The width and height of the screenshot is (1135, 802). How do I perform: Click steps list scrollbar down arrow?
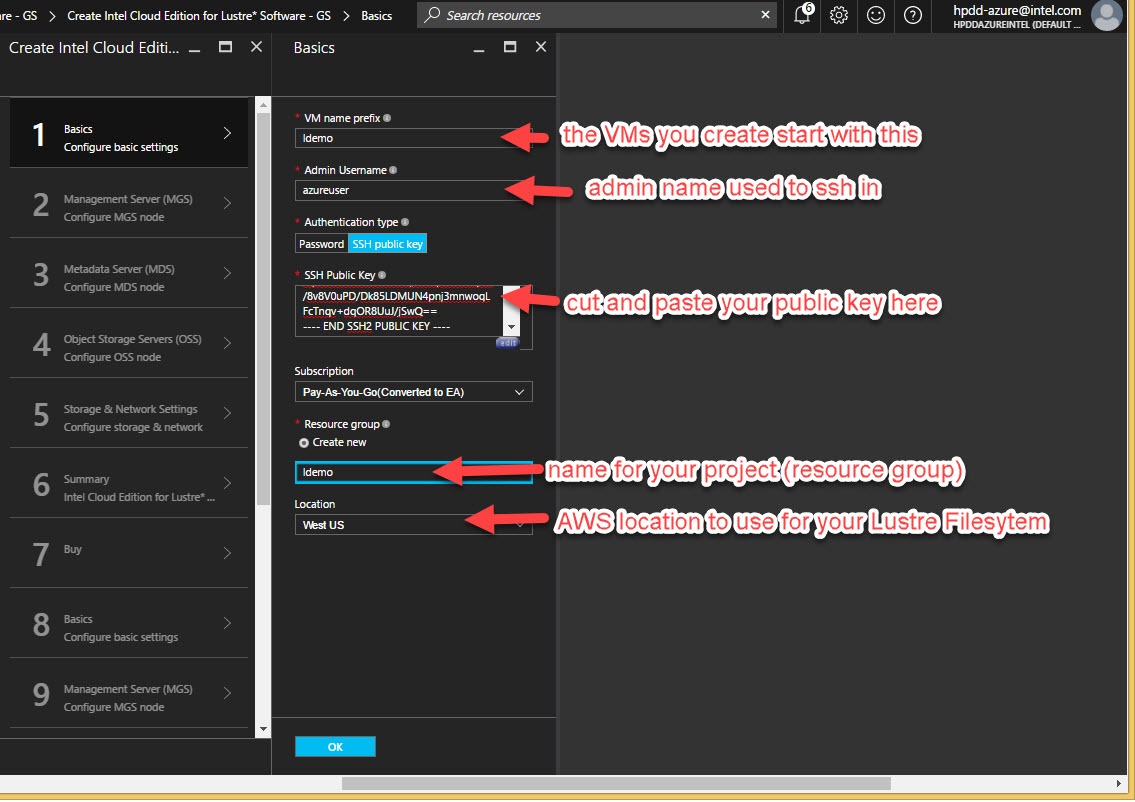pyautogui.click(x=263, y=730)
